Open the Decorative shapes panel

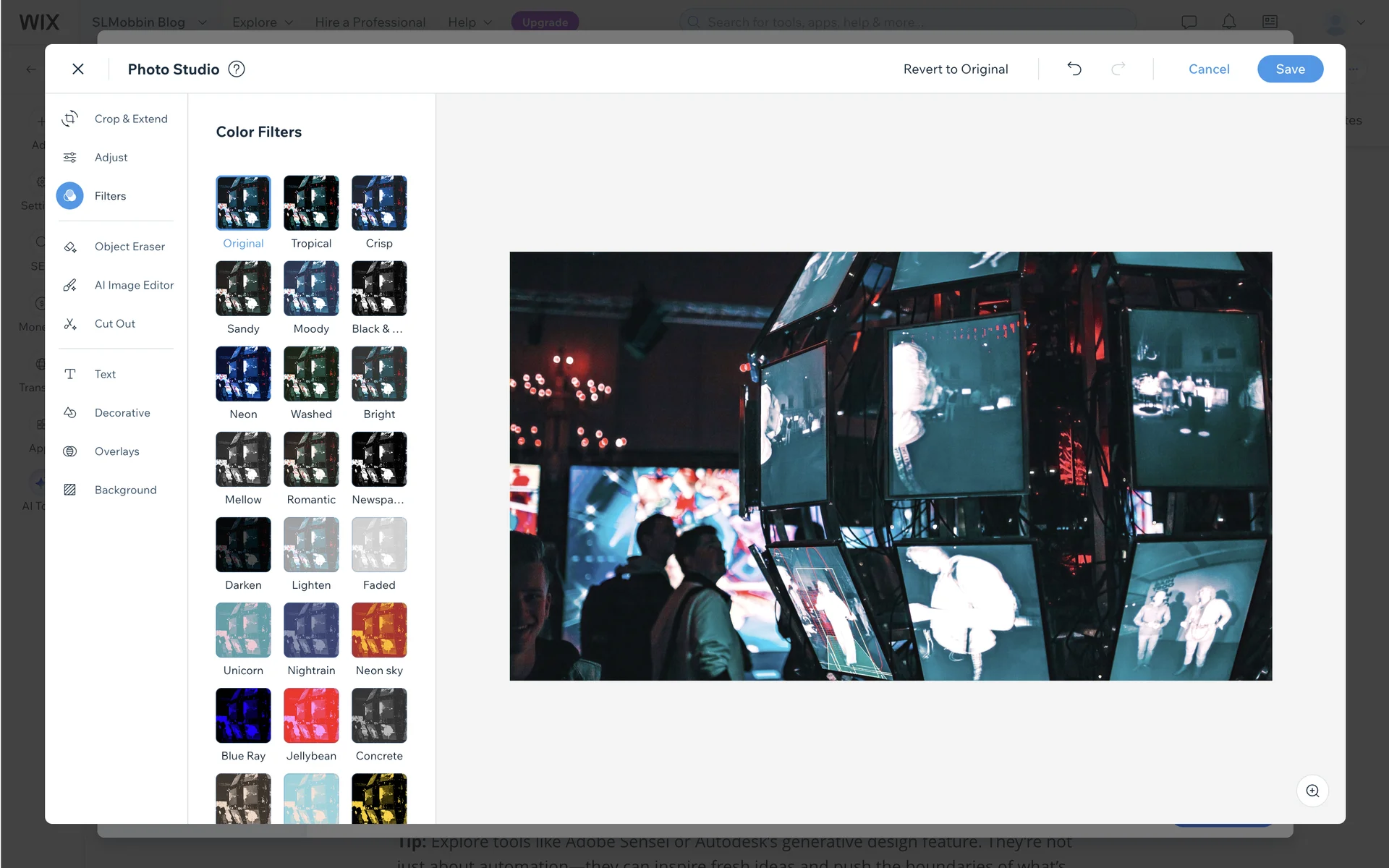click(x=122, y=413)
